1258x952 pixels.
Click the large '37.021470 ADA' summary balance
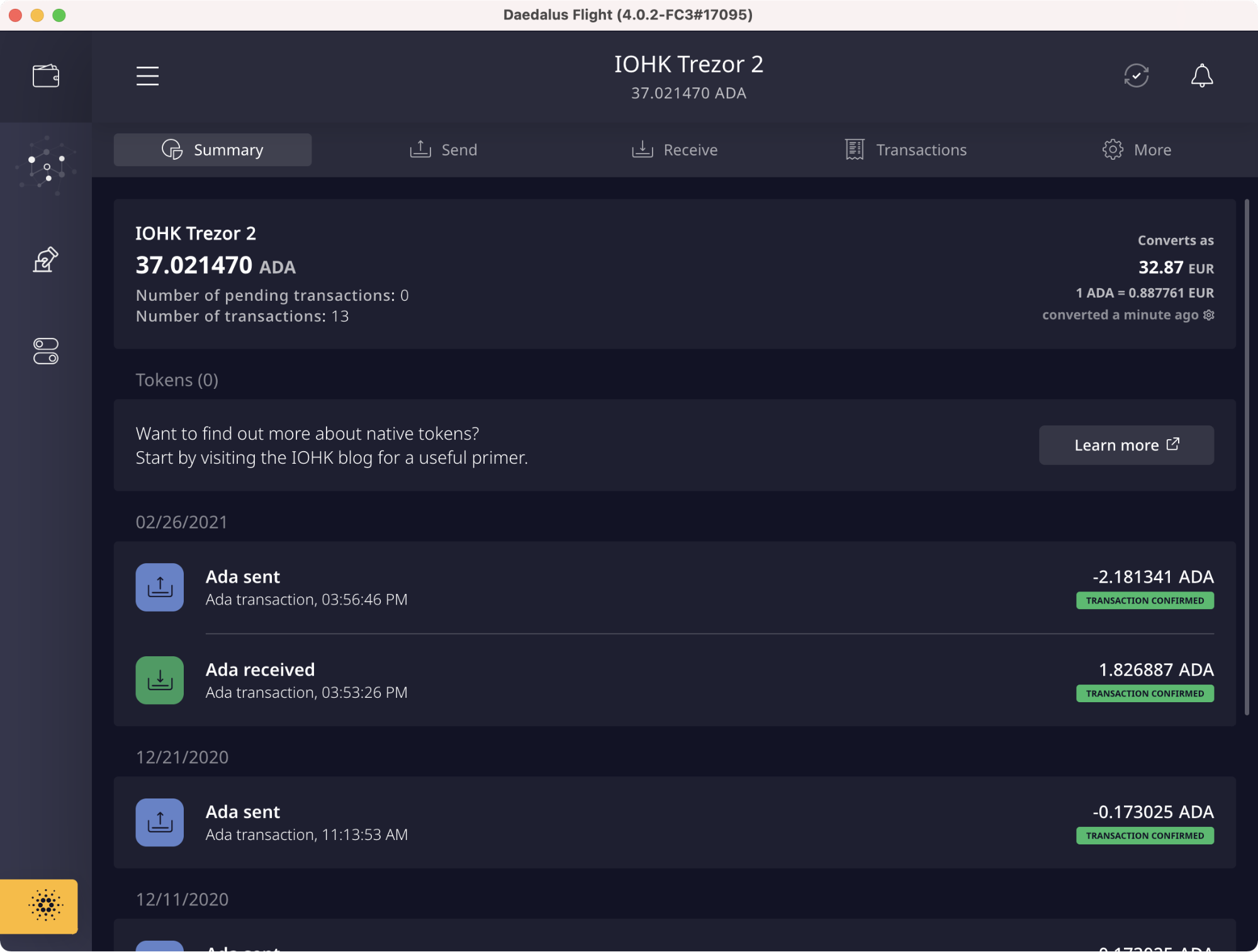point(215,265)
